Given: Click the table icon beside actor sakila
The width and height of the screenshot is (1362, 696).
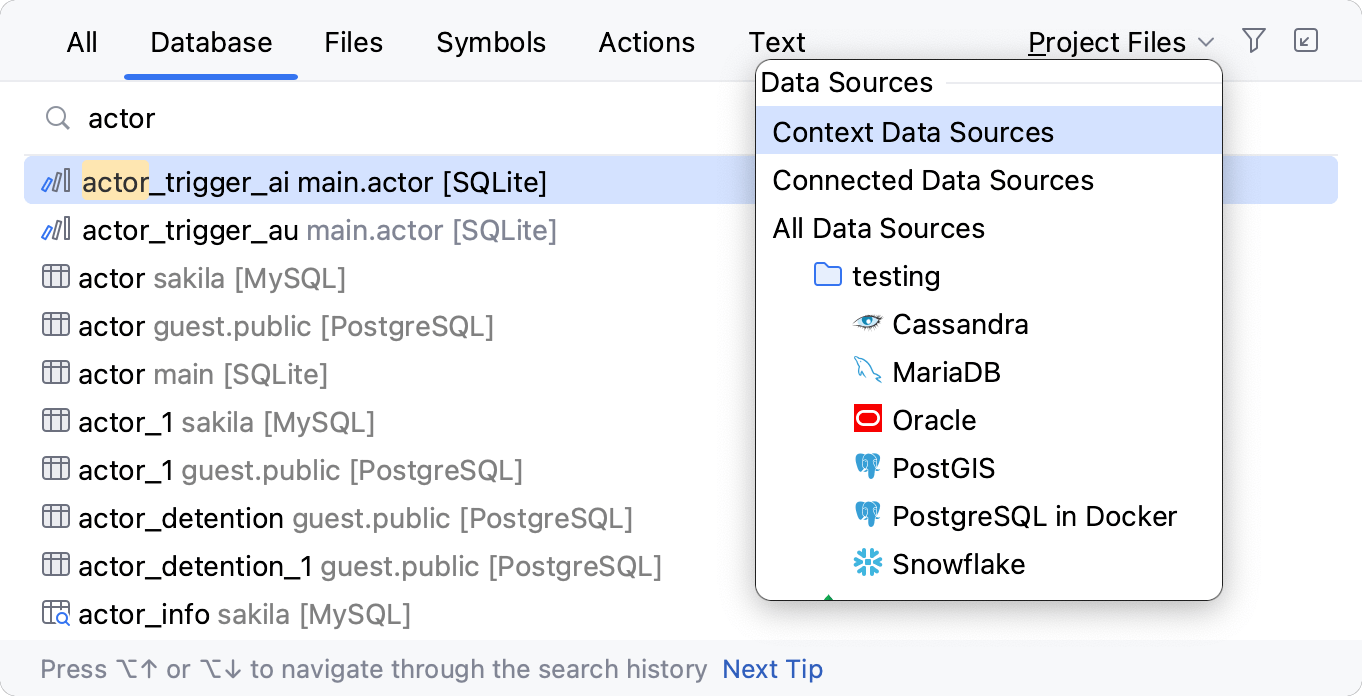Looking at the screenshot, I should point(56,277).
